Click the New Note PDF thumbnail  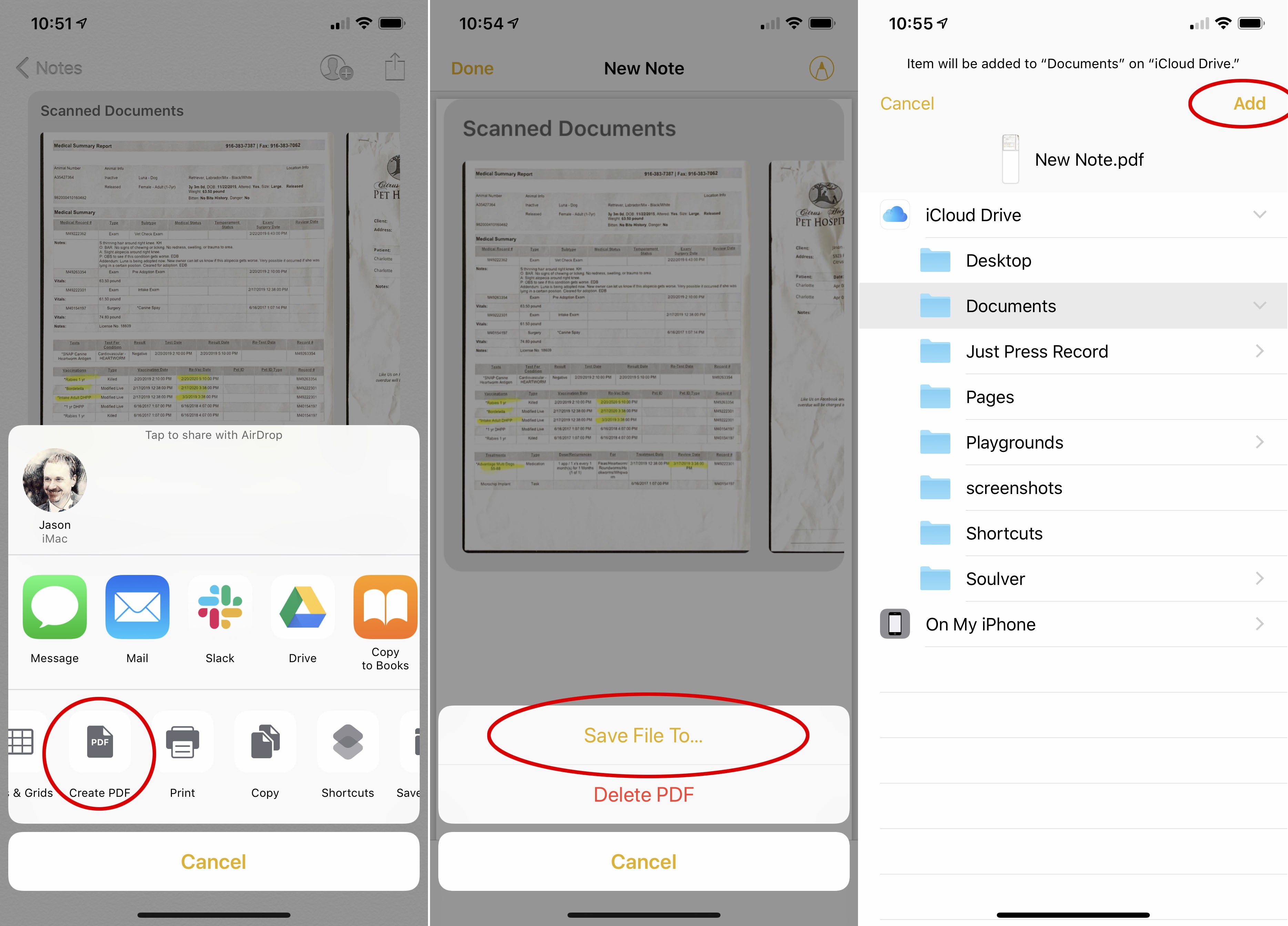1008,158
